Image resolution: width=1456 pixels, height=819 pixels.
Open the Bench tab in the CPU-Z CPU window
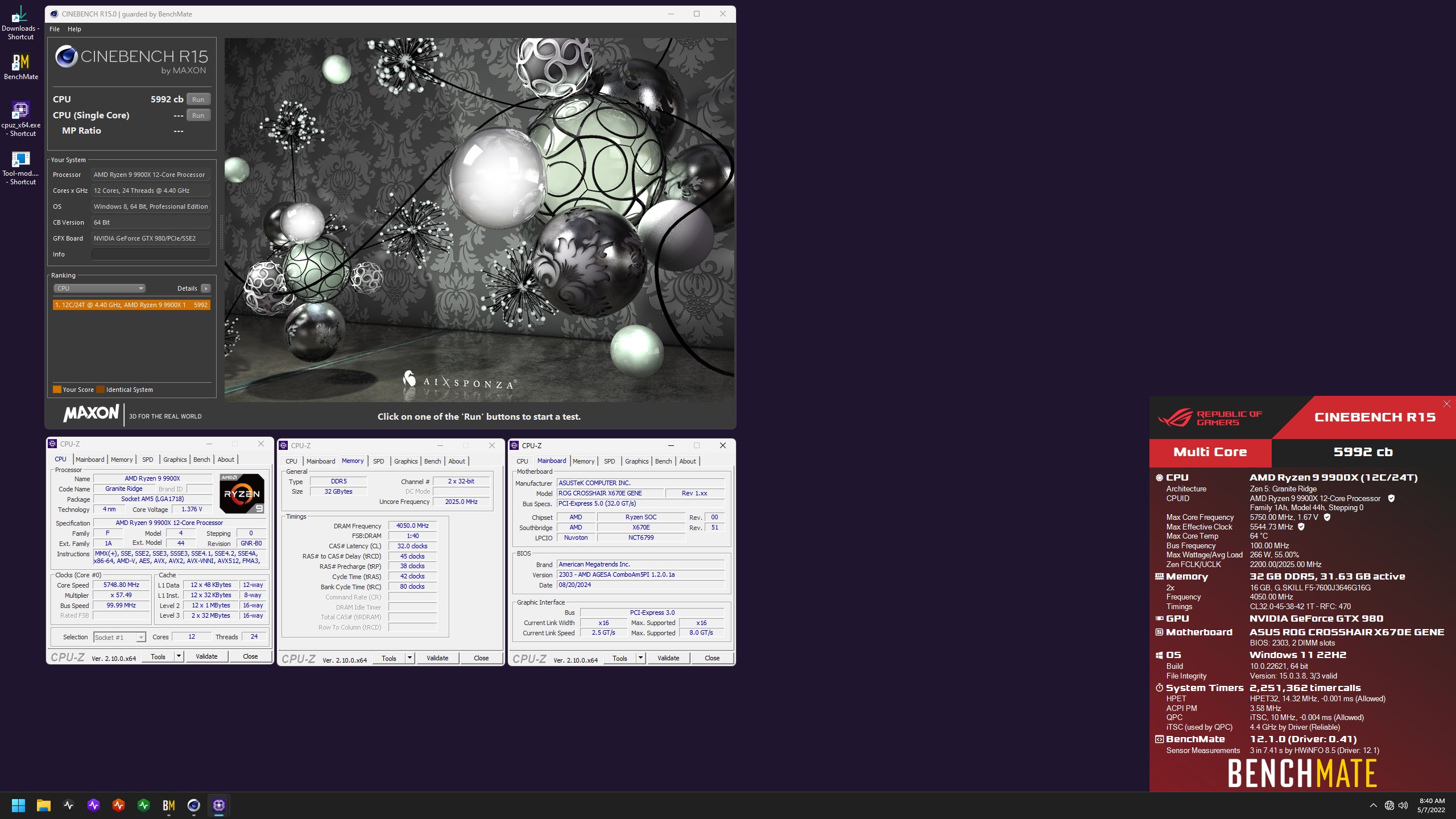[201, 460]
